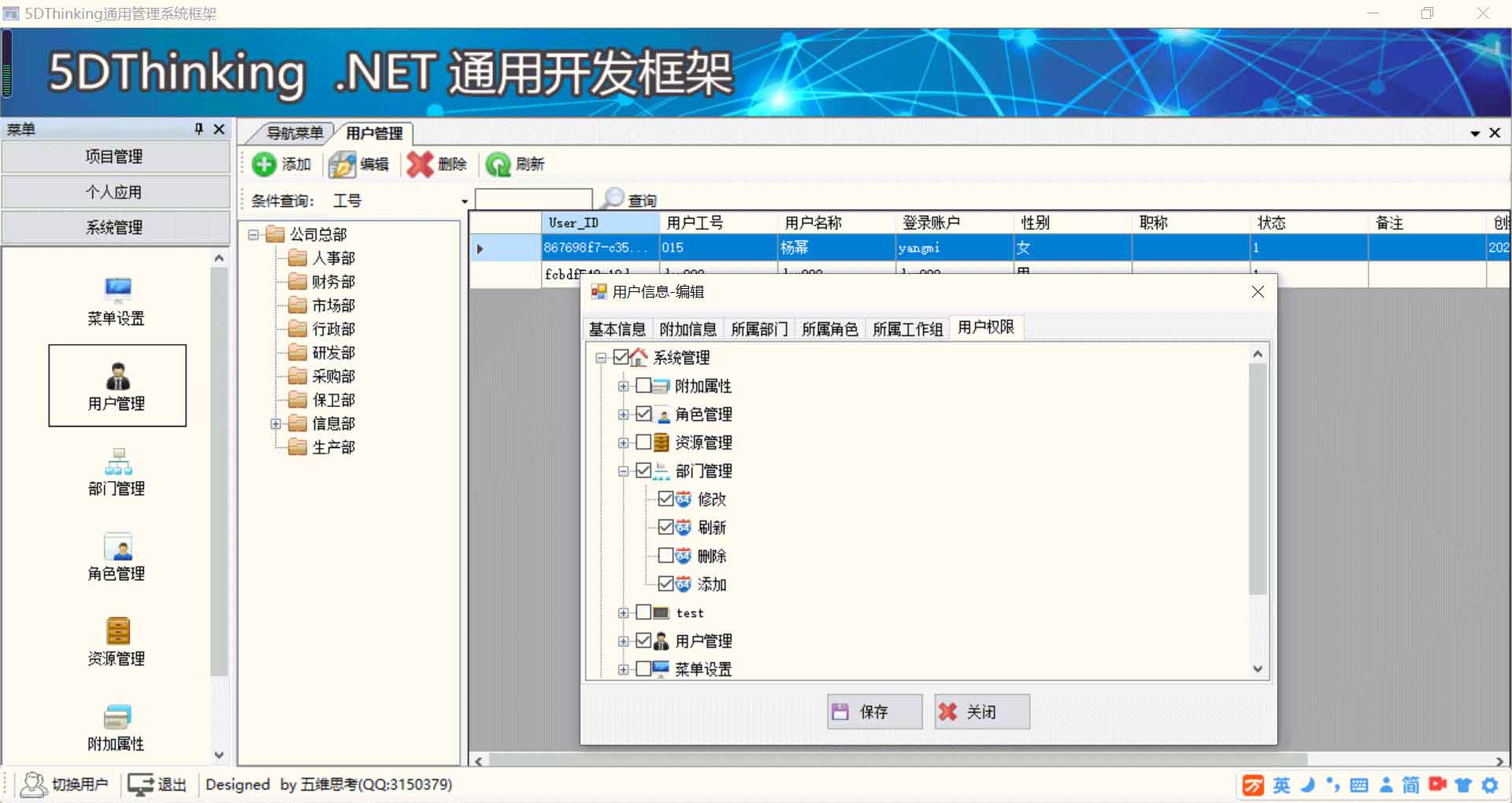Expand the 用户管理 permission node

(x=623, y=642)
